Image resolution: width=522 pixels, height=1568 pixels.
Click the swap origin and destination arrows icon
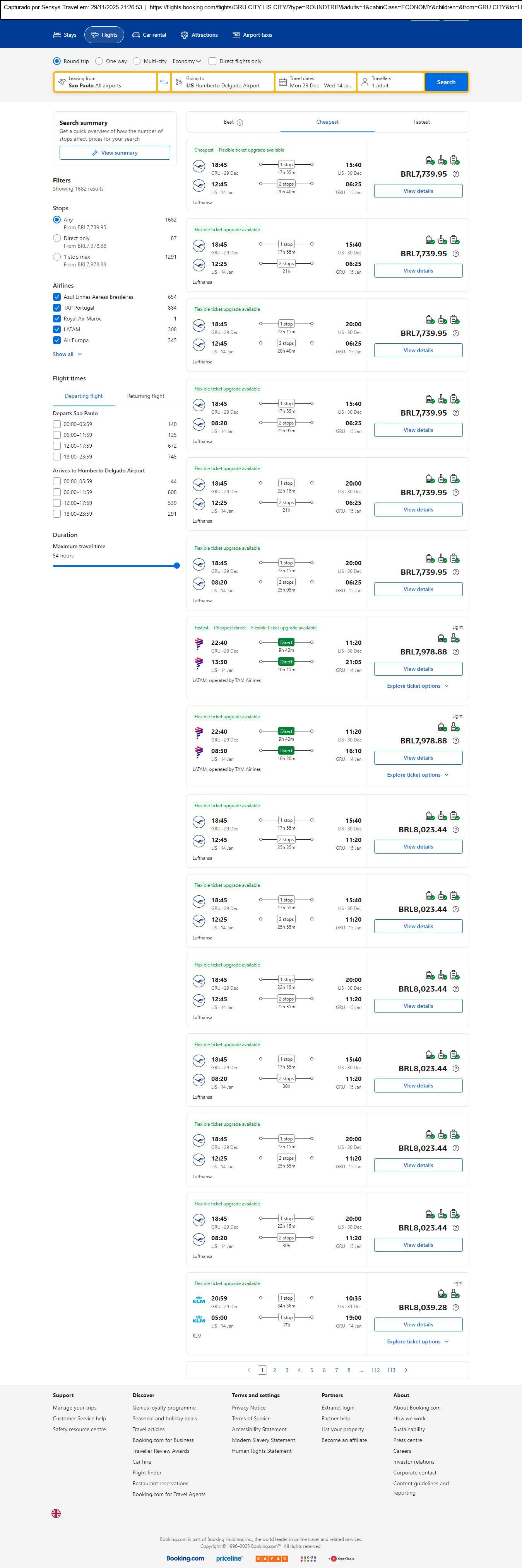[164, 82]
